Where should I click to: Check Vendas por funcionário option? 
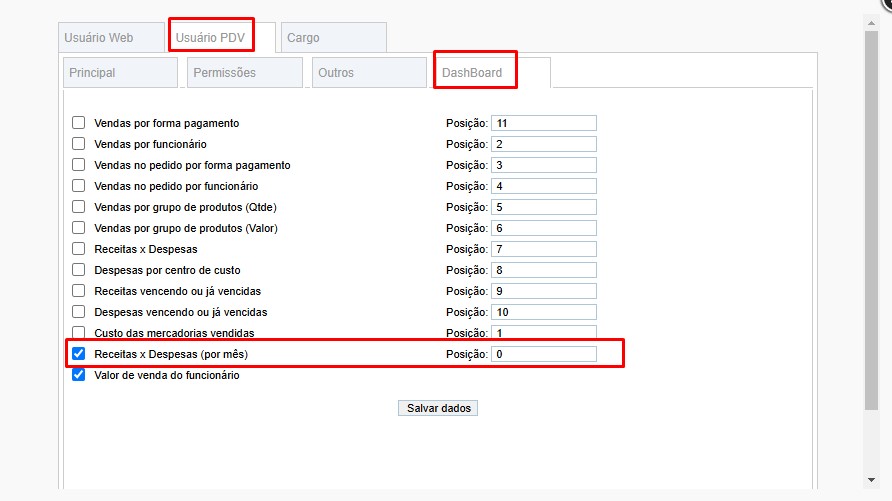(79, 144)
